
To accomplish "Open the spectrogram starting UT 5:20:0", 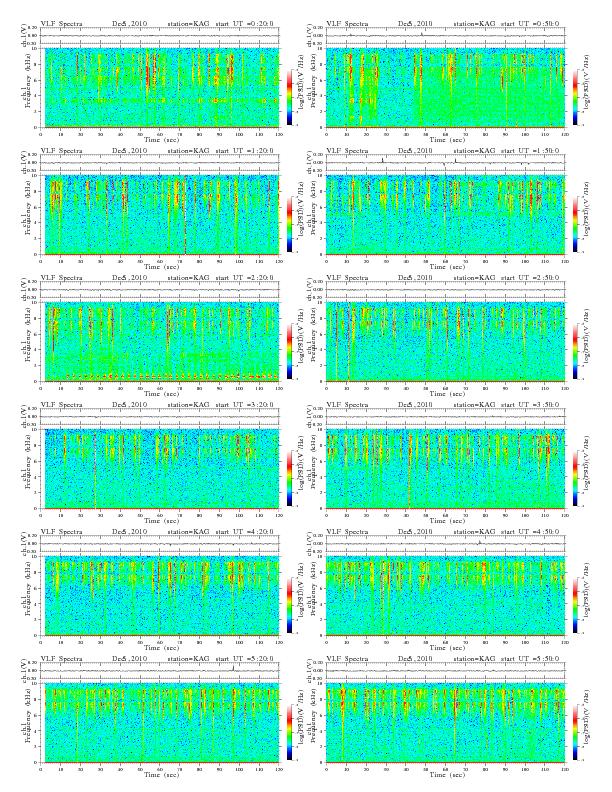I will (162, 723).
